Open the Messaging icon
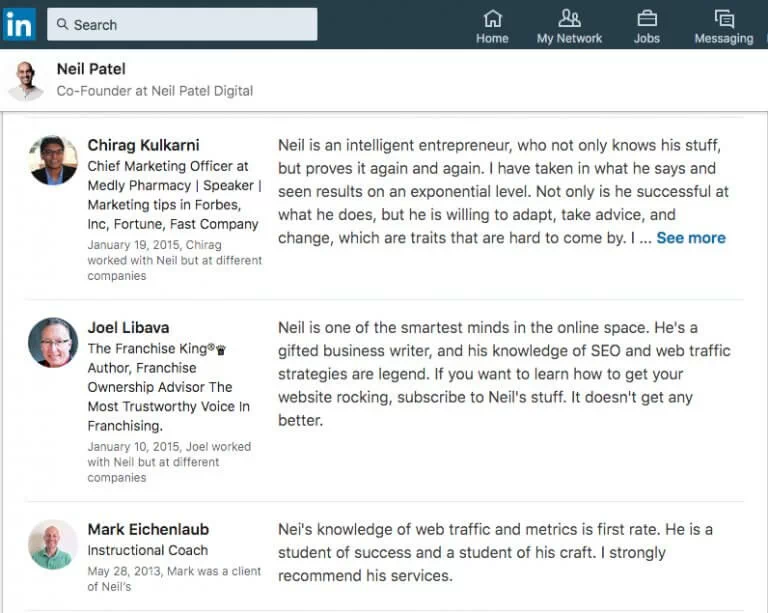 tap(724, 18)
